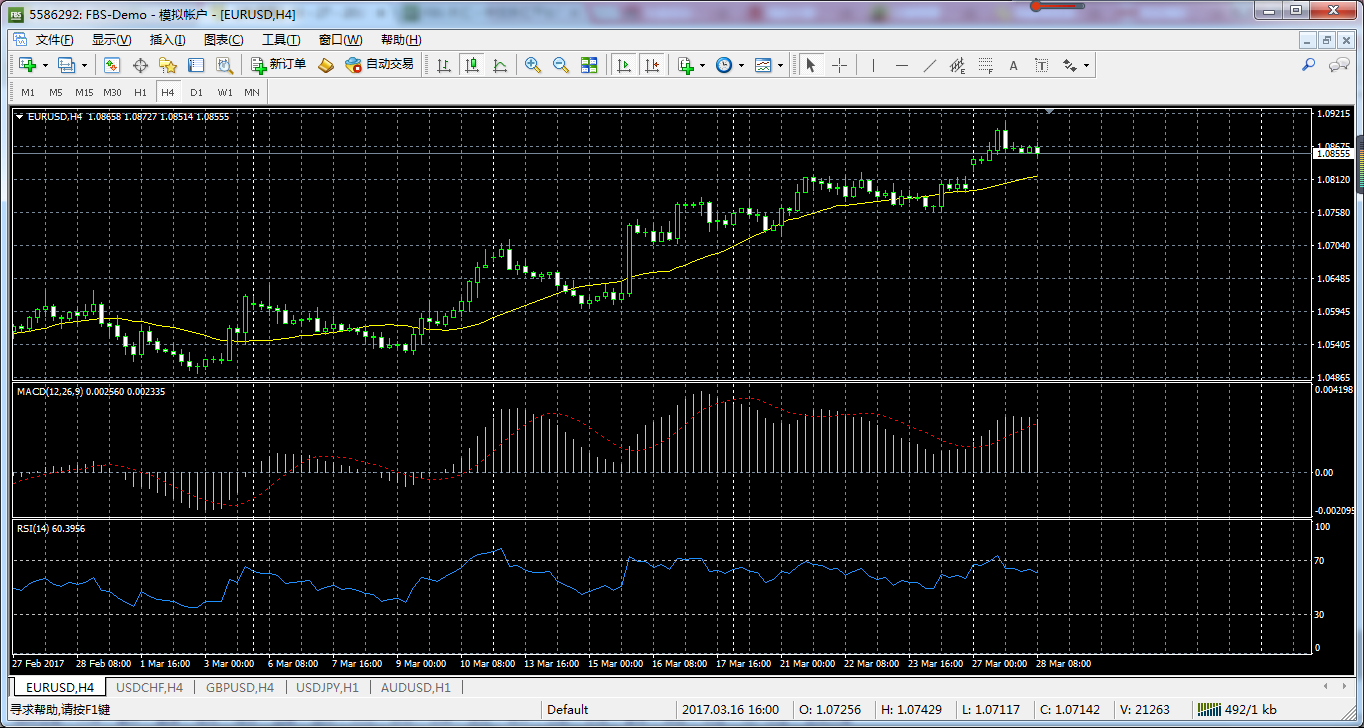Screen dimensions: 1364x728
Task: Click the connection status 492/1 kb indicator
Action: tap(1237, 709)
